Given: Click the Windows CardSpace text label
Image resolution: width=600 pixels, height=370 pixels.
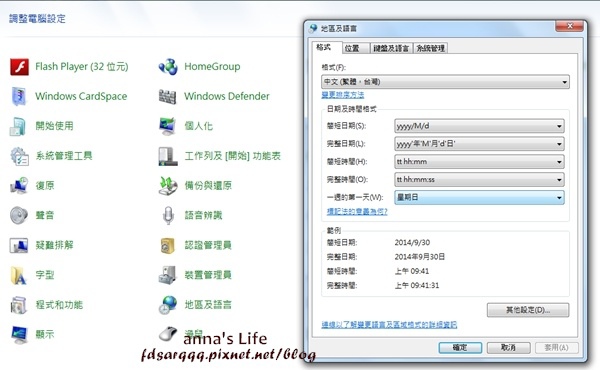Looking at the screenshot, I should (81, 96).
